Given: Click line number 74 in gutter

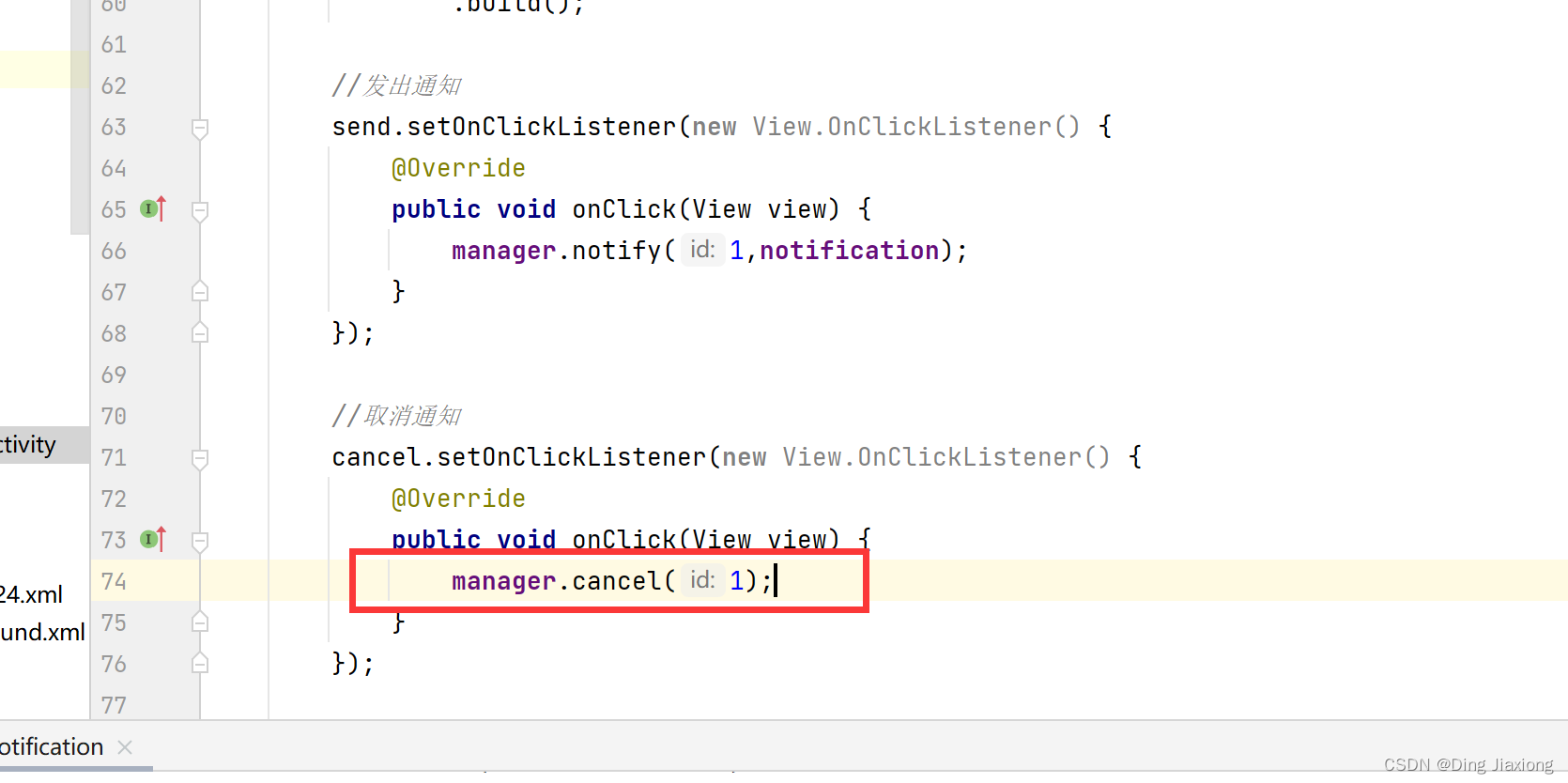Looking at the screenshot, I should pyautogui.click(x=114, y=581).
